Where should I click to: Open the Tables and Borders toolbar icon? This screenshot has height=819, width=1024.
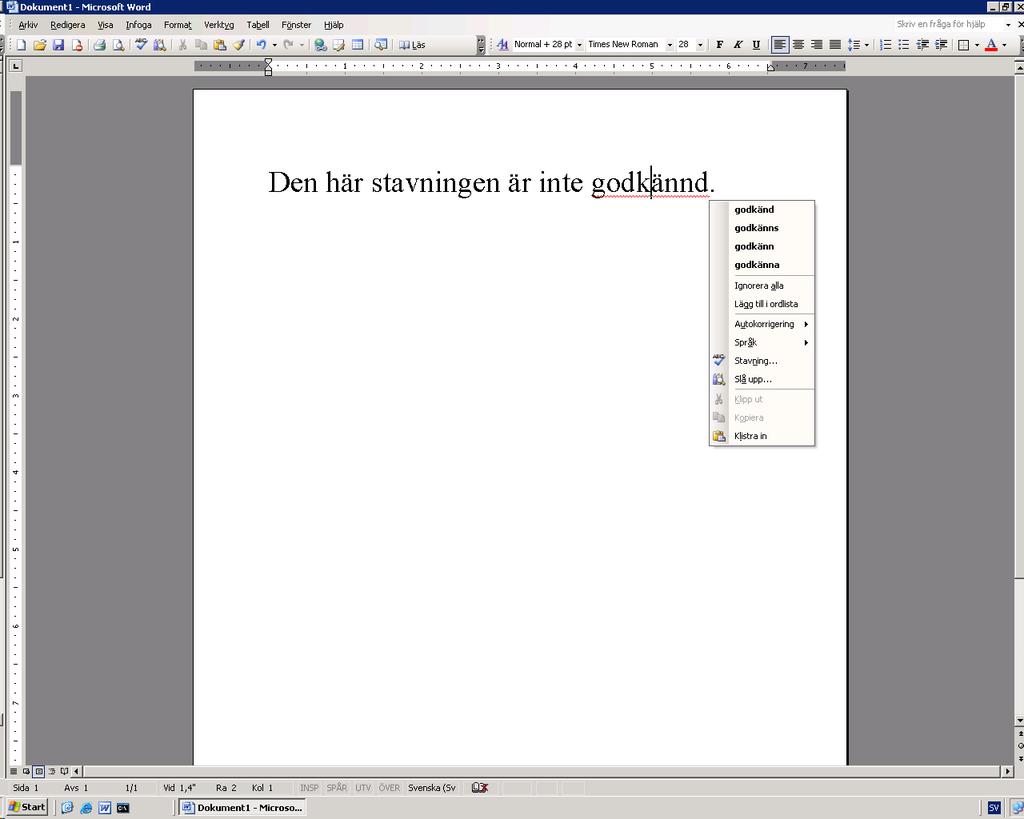tap(338, 45)
